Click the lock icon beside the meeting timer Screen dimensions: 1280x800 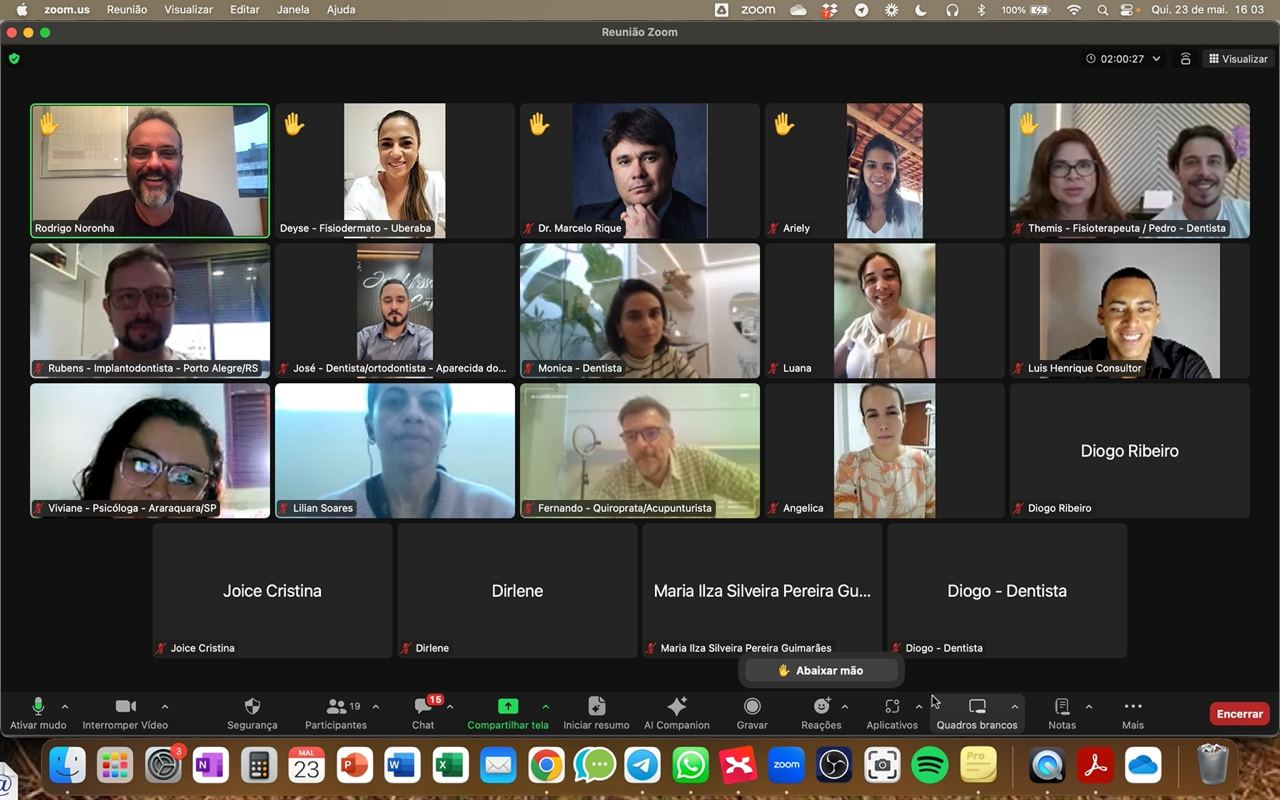1185,59
